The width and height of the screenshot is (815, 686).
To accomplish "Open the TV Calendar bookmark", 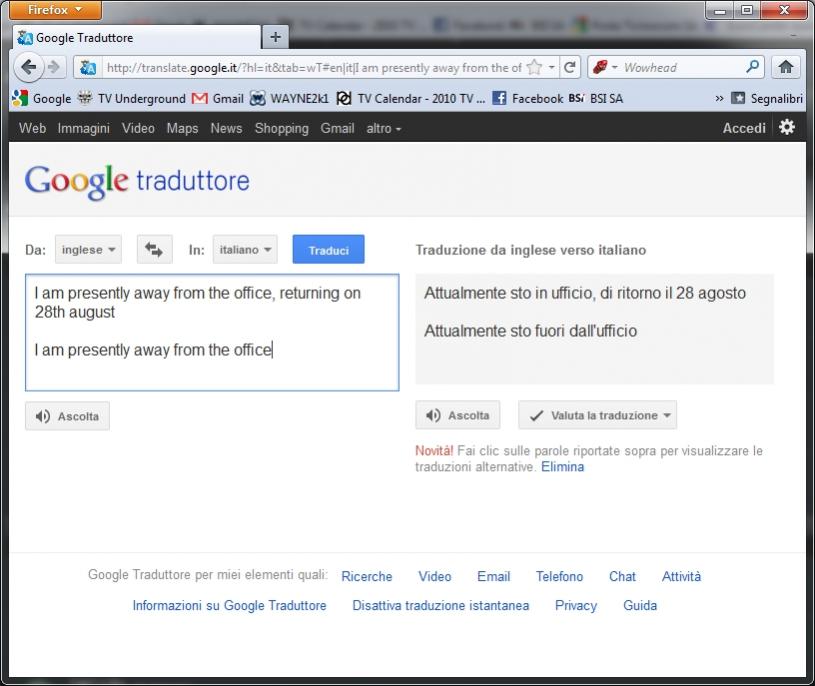I will (411, 98).
